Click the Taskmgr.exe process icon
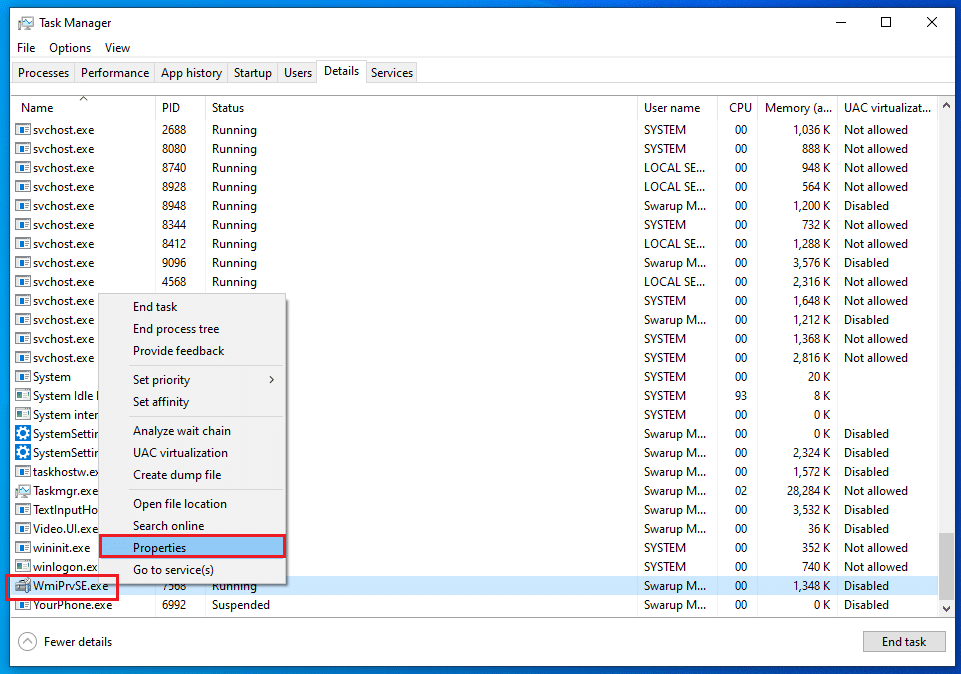Screen dimensions: 961x674 [x=23, y=491]
